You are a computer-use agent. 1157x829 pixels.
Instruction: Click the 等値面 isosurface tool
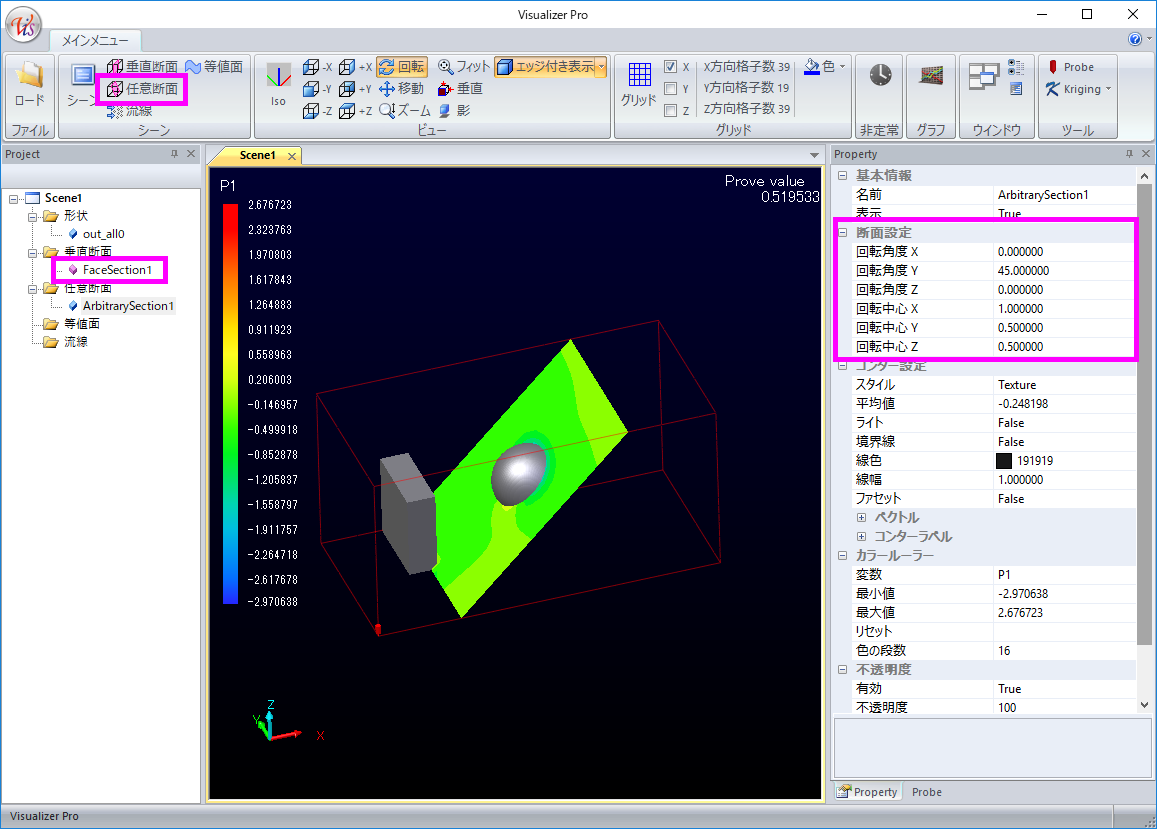tap(213, 67)
